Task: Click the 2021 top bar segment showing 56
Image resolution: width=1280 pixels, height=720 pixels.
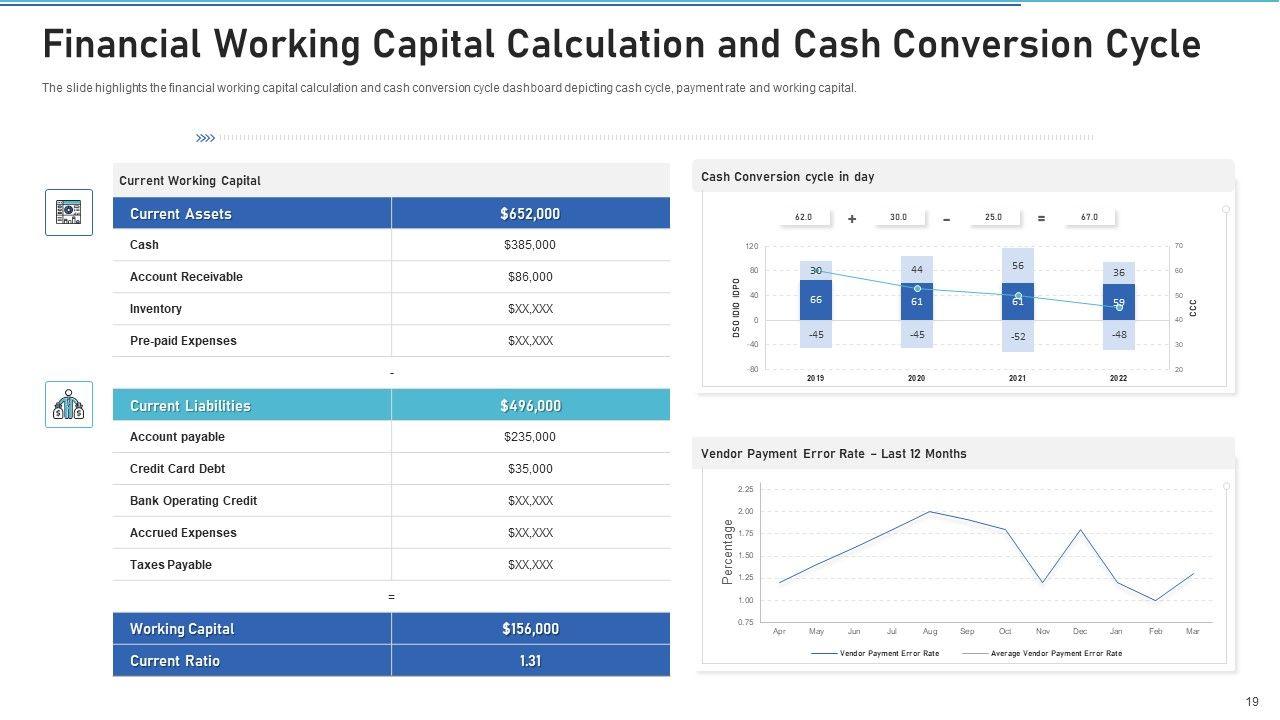Action: [x=1018, y=266]
